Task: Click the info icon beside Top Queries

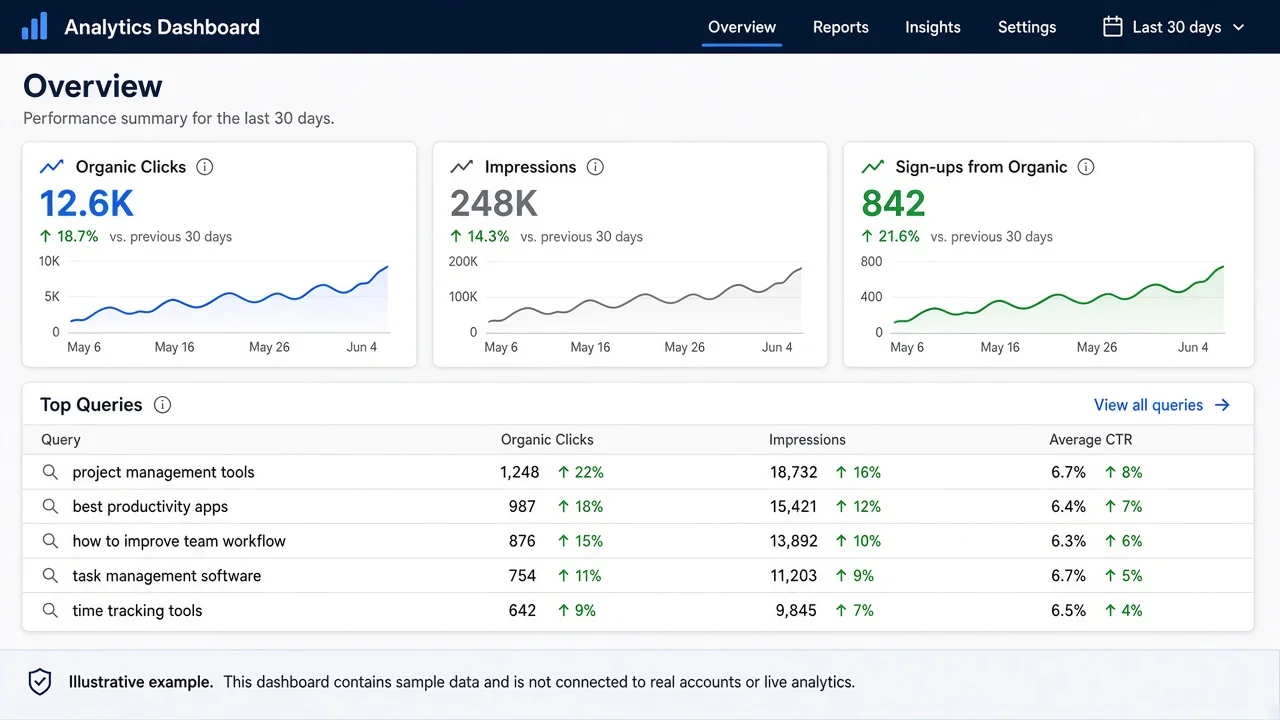Action: pos(162,405)
